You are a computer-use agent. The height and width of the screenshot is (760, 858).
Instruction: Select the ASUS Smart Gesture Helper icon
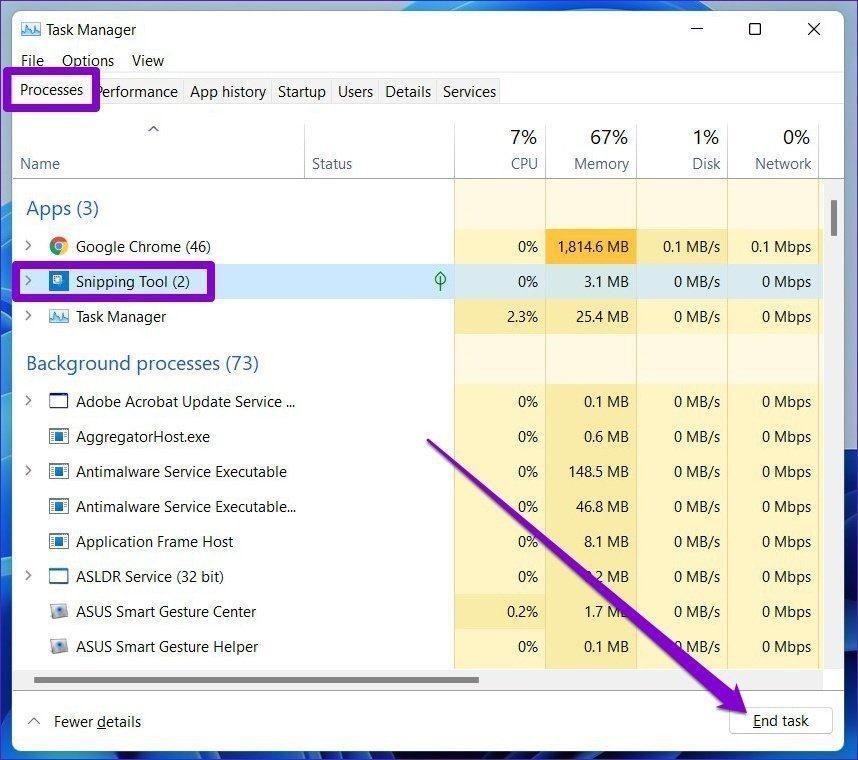click(x=58, y=646)
